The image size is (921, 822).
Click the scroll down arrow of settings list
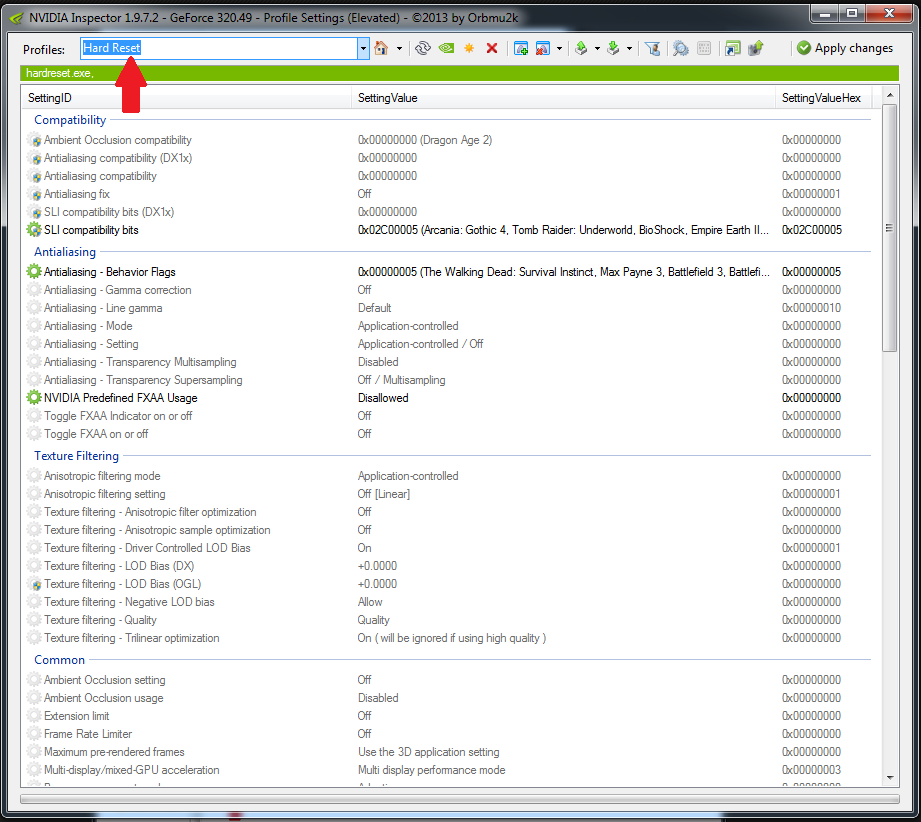890,777
